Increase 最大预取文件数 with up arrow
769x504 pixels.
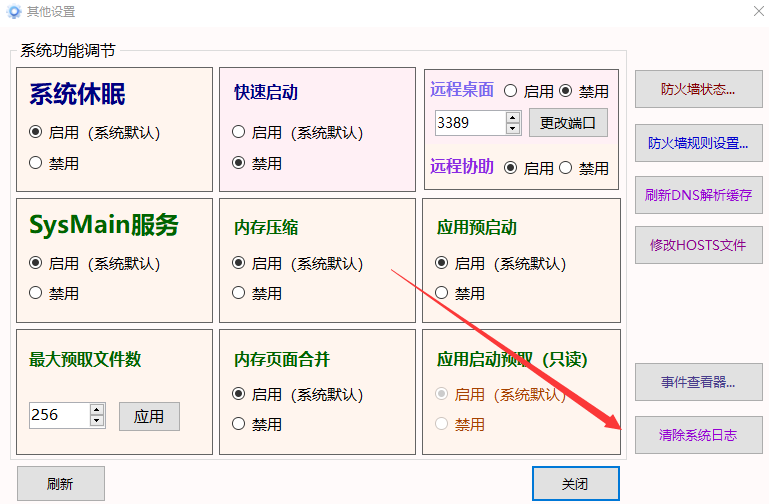pyautogui.click(x=97, y=409)
